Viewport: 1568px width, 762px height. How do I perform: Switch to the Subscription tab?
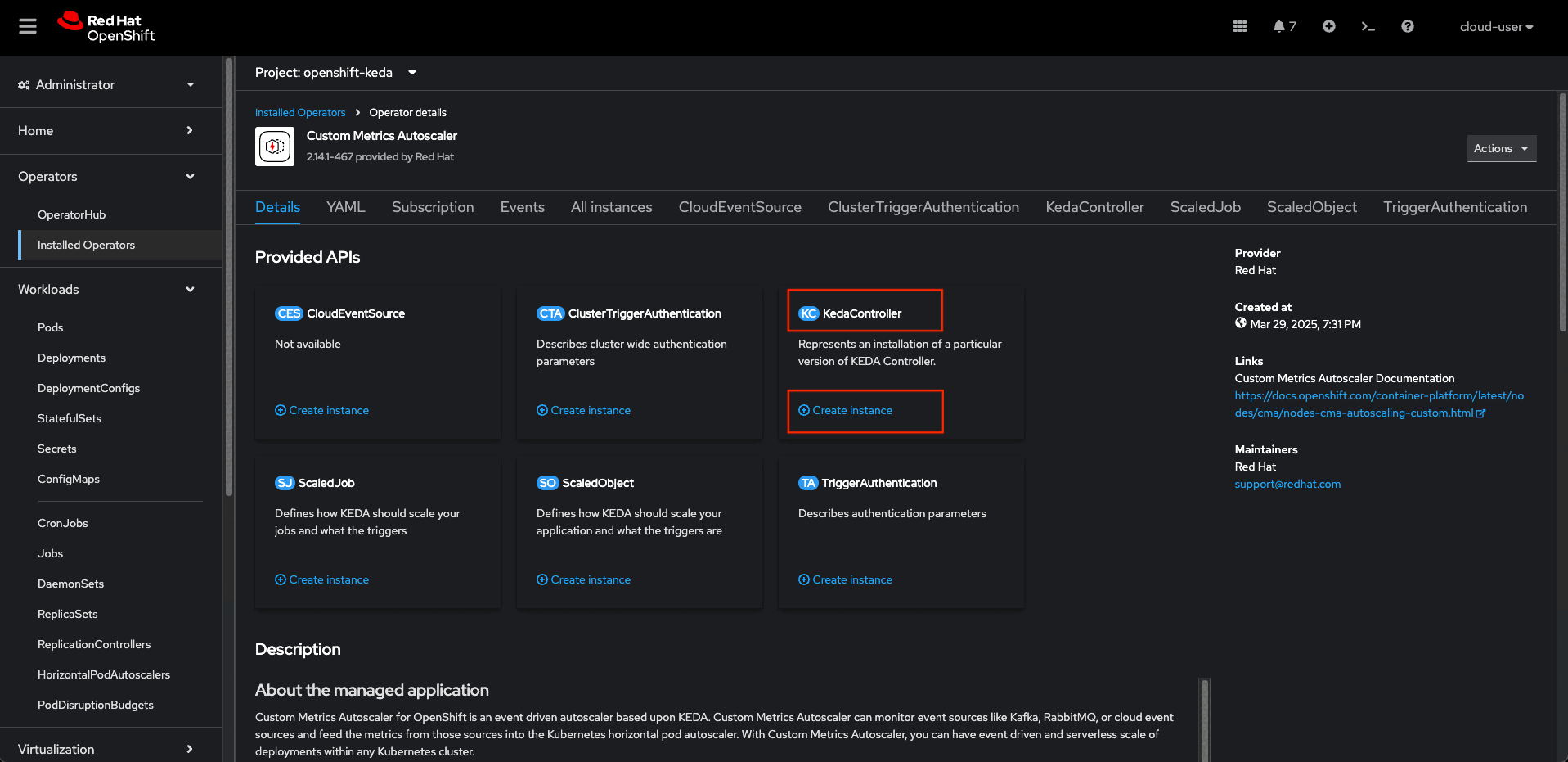pos(433,207)
